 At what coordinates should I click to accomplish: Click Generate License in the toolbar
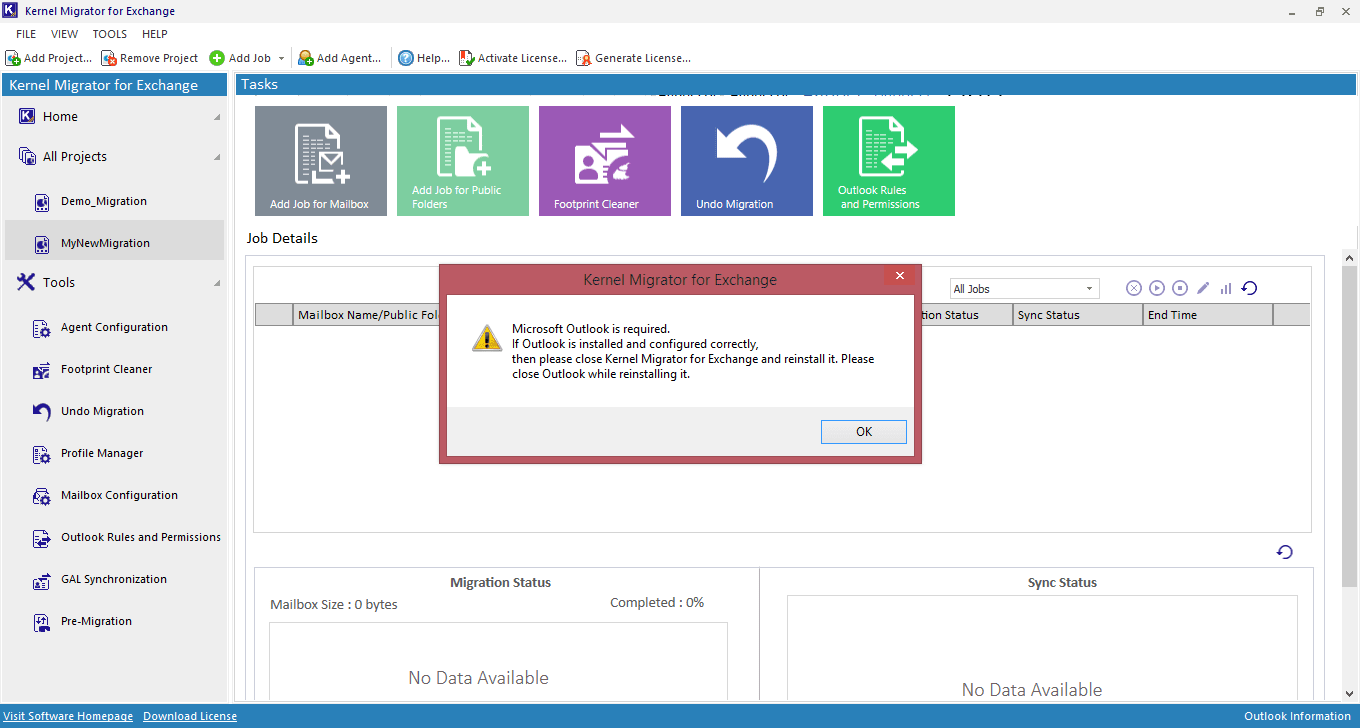633,58
